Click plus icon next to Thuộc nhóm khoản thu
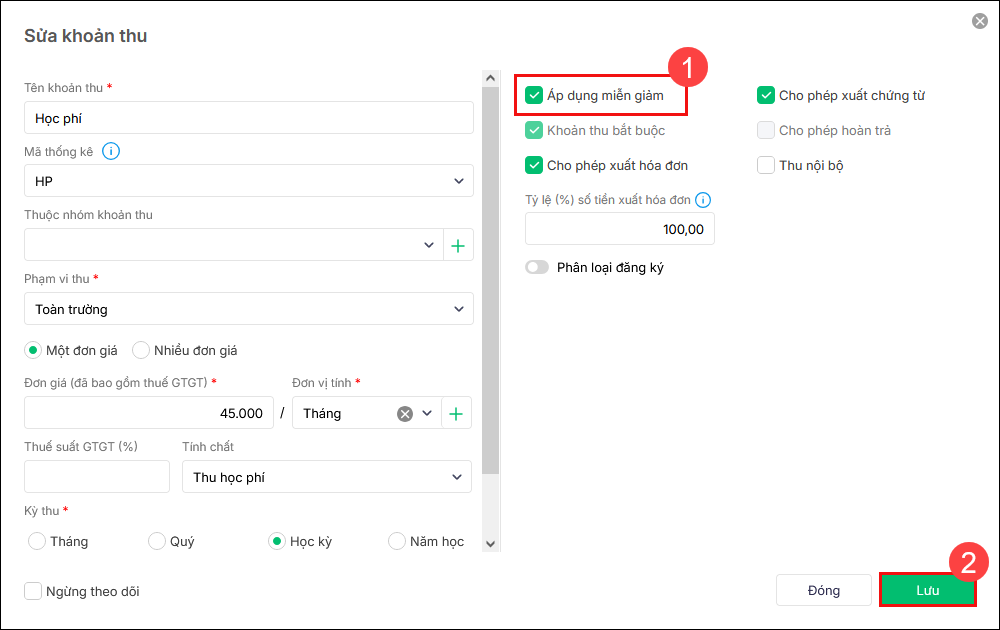1000x630 pixels. coord(458,245)
